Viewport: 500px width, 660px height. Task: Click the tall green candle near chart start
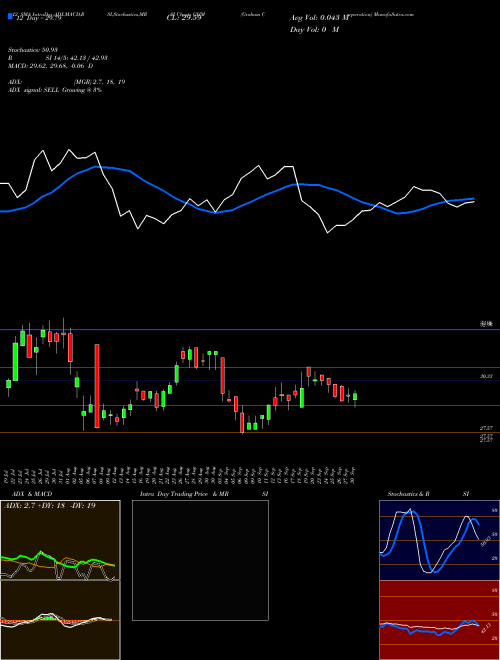pos(16,362)
